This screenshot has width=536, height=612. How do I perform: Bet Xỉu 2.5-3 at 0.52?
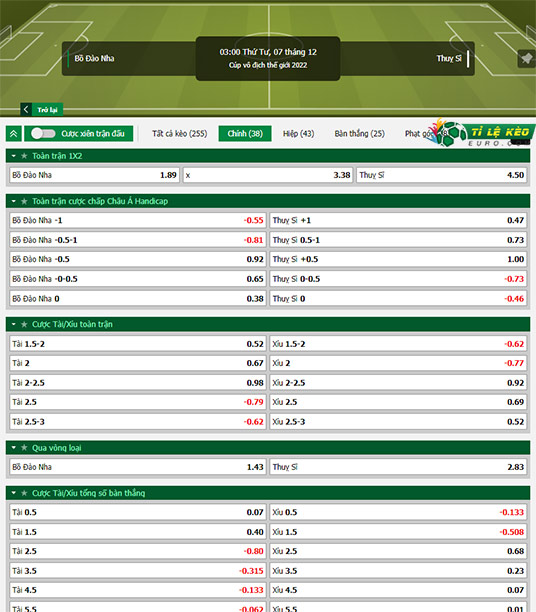coord(398,422)
